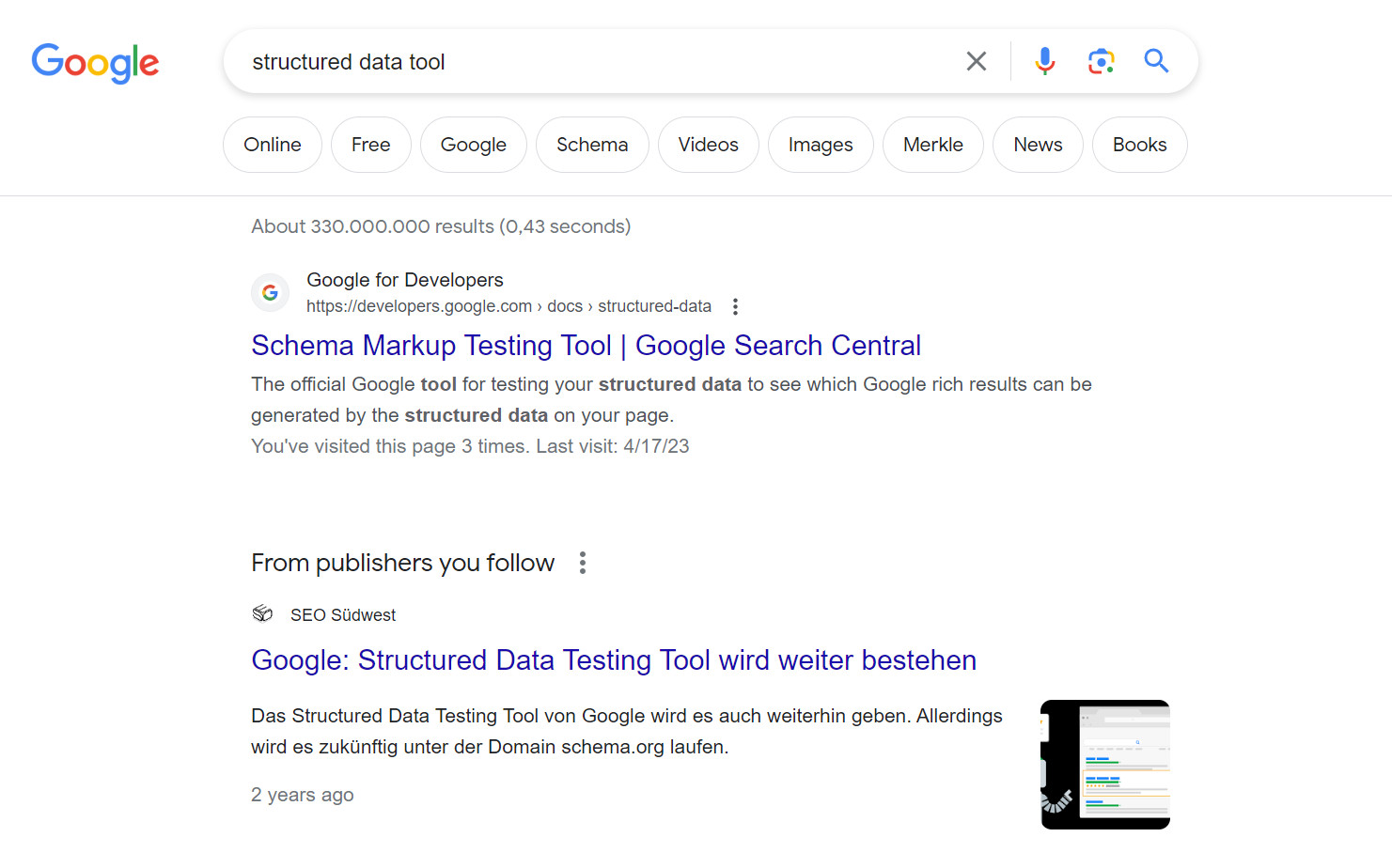Click the magnifying glass search icon
The image size is (1392, 868).
[1156, 61]
